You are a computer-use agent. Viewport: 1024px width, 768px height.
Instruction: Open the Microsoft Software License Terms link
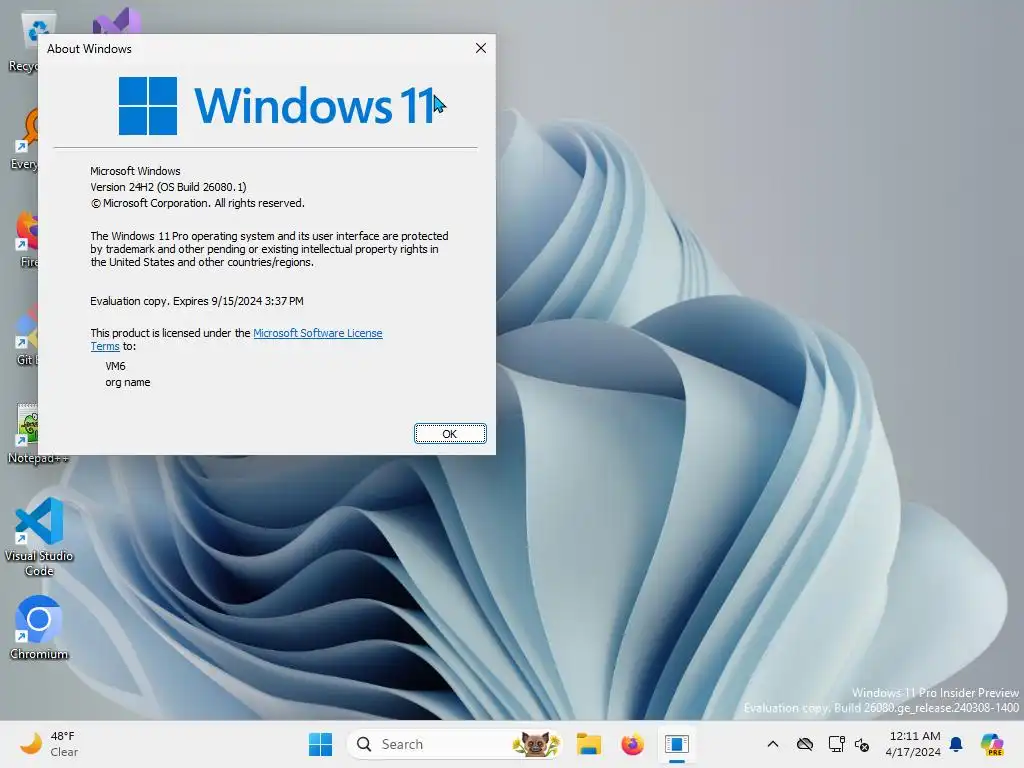point(317,333)
